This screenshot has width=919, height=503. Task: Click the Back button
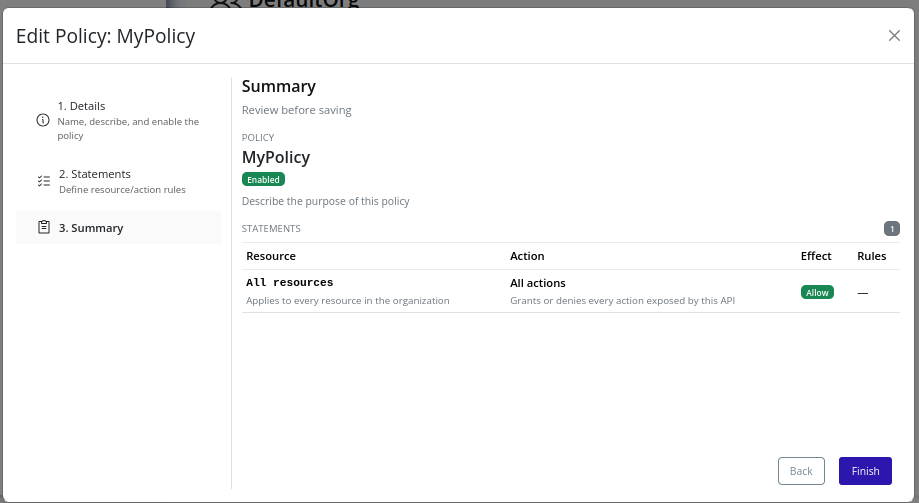pos(801,471)
